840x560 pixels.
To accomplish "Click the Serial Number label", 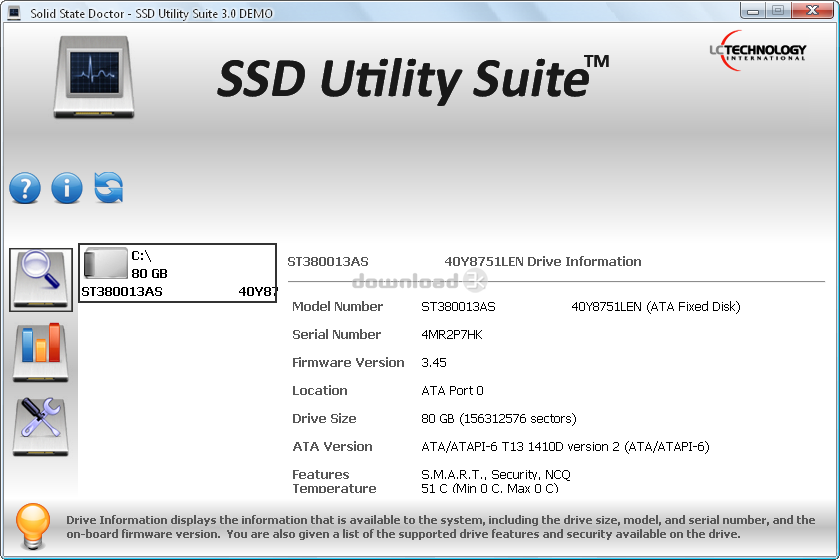I will [x=336, y=335].
